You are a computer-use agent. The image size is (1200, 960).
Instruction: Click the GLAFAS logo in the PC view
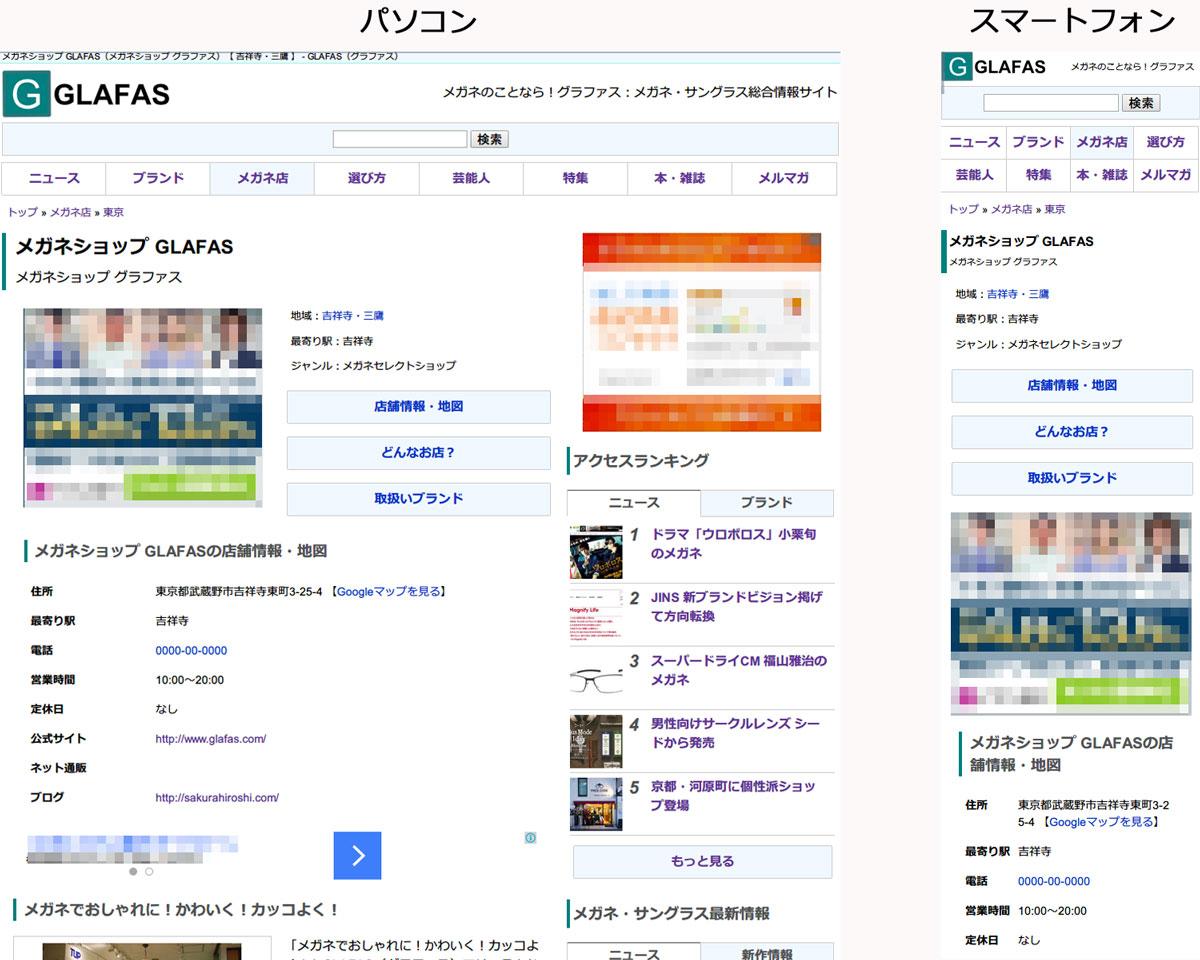tap(86, 95)
